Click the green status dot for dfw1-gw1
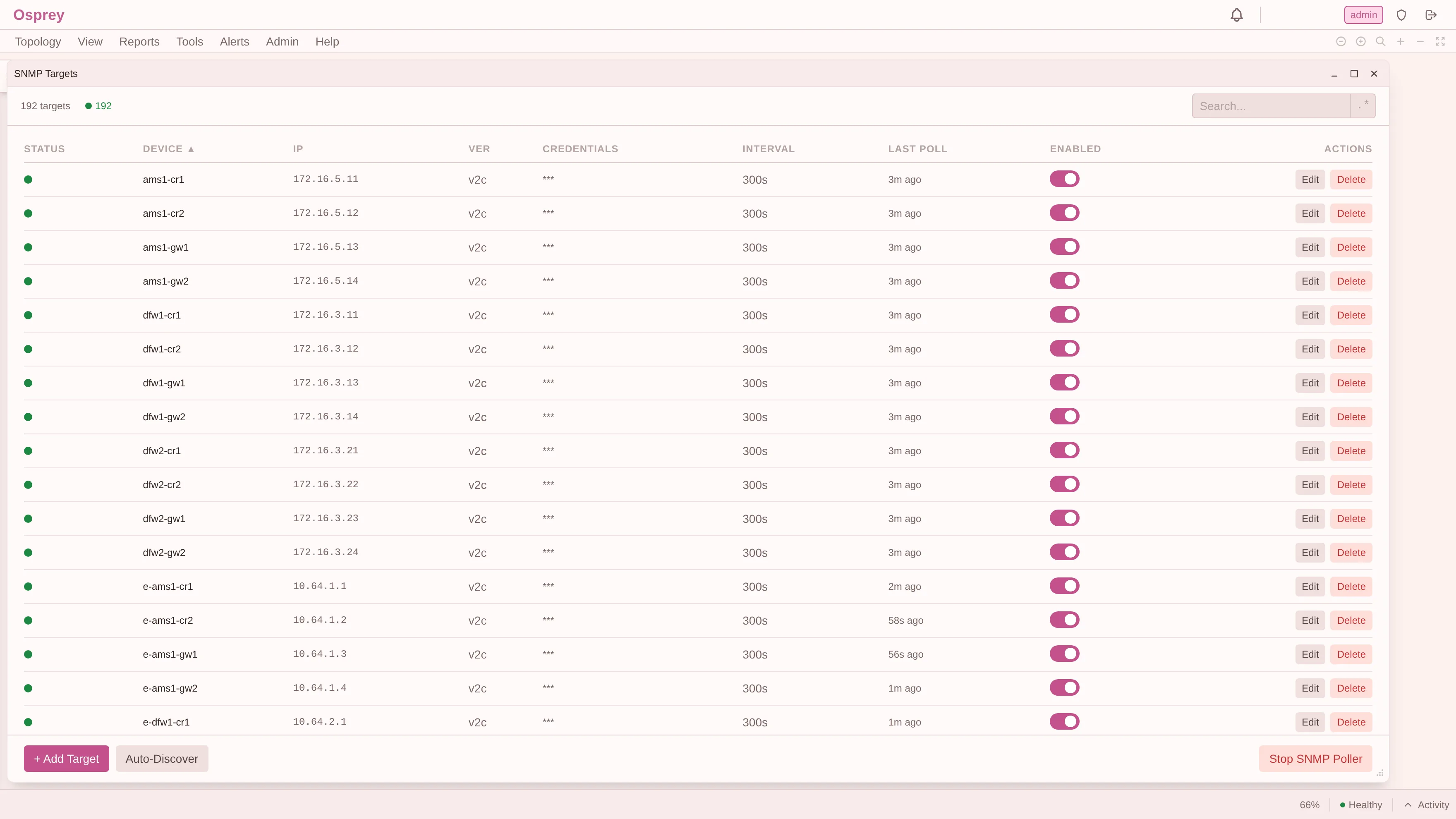The width and height of the screenshot is (1456, 819). pyautogui.click(x=28, y=383)
